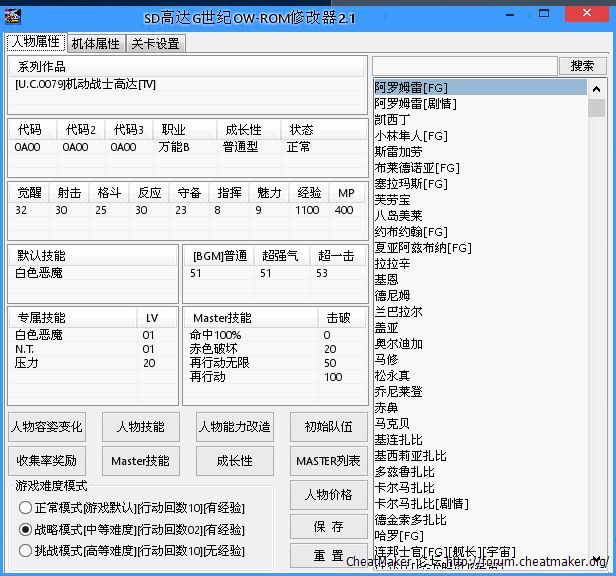The width and height of the screenshot is (616, 576).
Task: Click the 重置 reset button
Action: pyautogui.click(x=329, y=556)
